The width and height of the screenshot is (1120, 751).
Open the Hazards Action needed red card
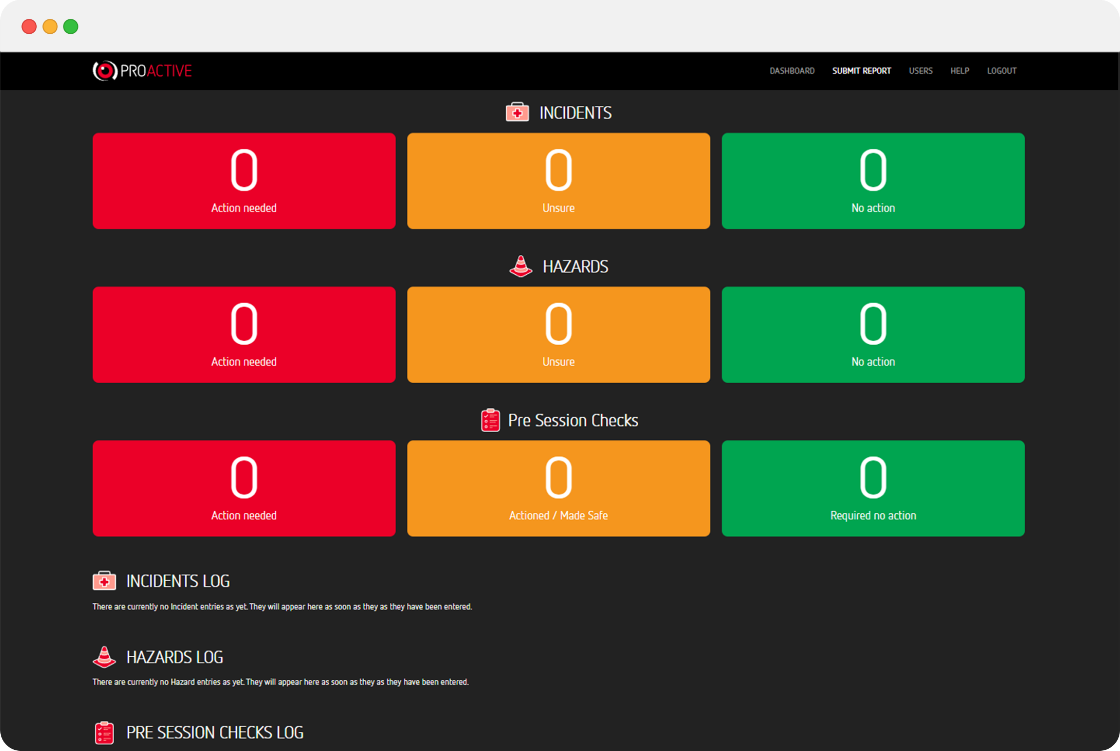click(x=244, y=334)
